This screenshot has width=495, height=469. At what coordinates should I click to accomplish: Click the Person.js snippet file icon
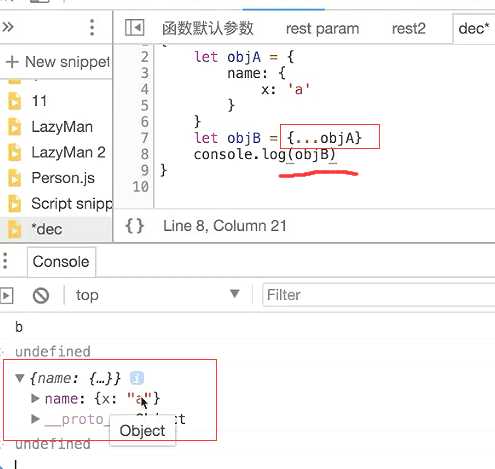click(14, 178)
